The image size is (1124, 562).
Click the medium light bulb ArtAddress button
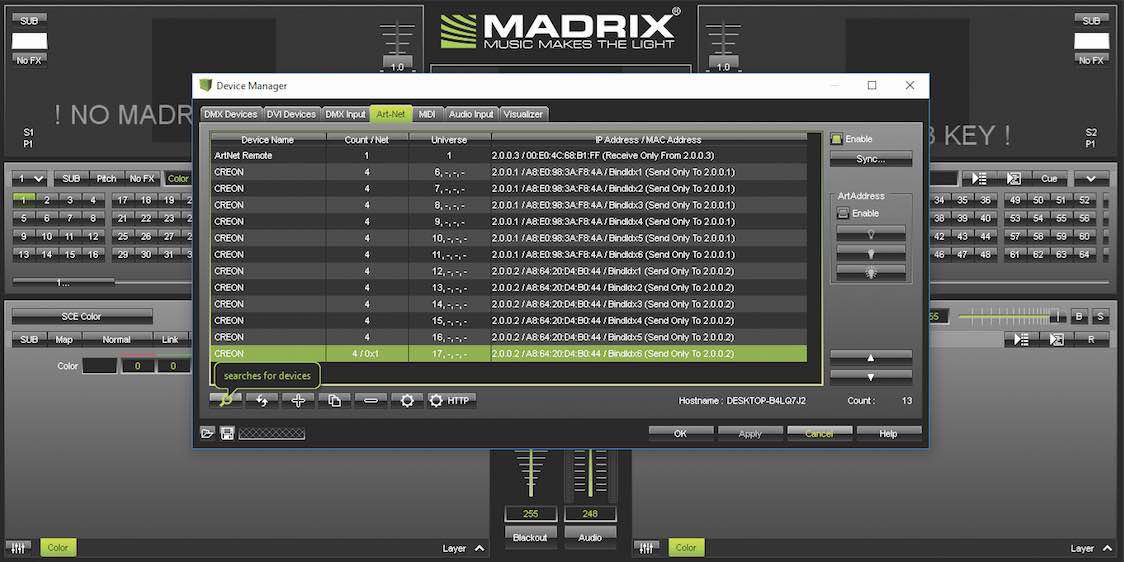(871, 253)
